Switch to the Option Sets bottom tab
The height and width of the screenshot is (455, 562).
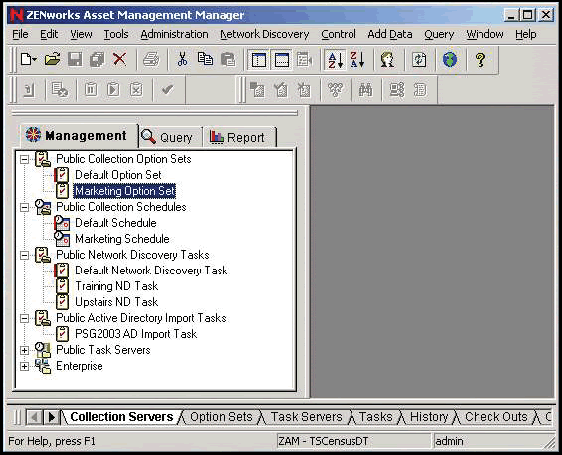point(221,417)
